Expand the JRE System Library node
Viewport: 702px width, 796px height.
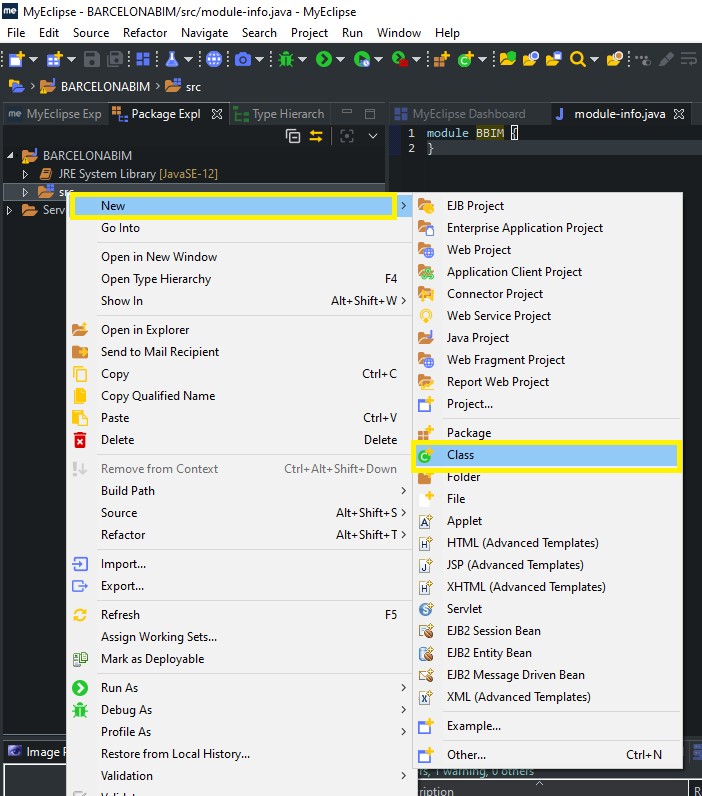pyautogui.click(x=26, y=174)
